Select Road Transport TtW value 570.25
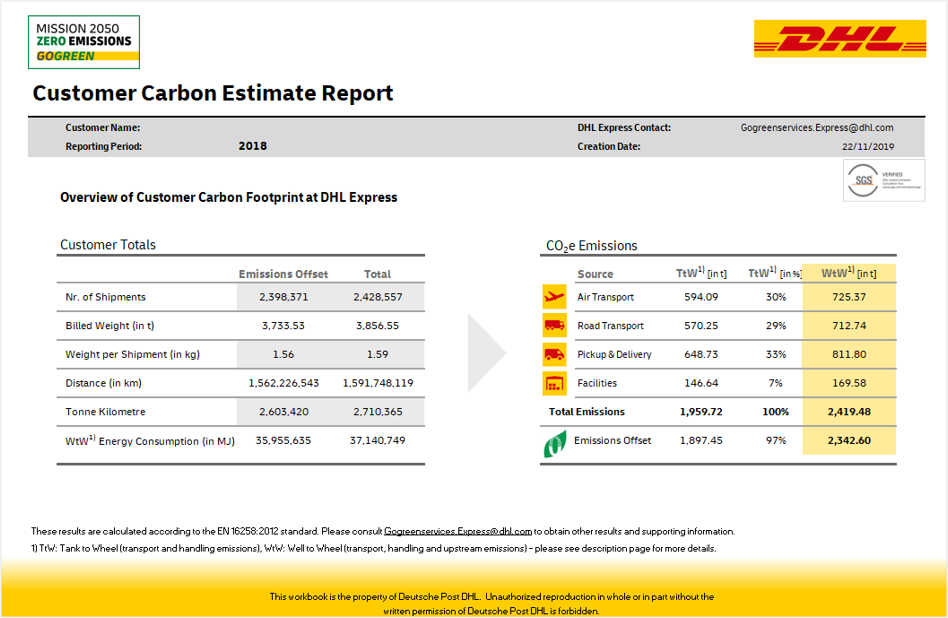Screen dimensions: 948x618 click(x=701, y=325)
